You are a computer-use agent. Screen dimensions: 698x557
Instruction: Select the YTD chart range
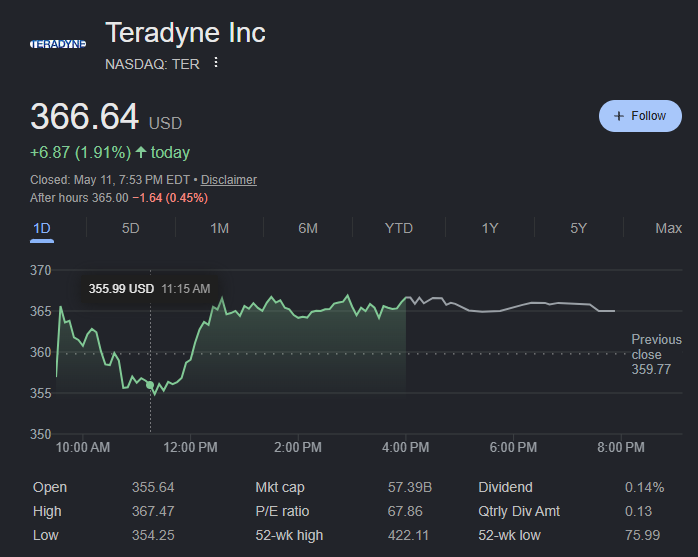[399, 228]
